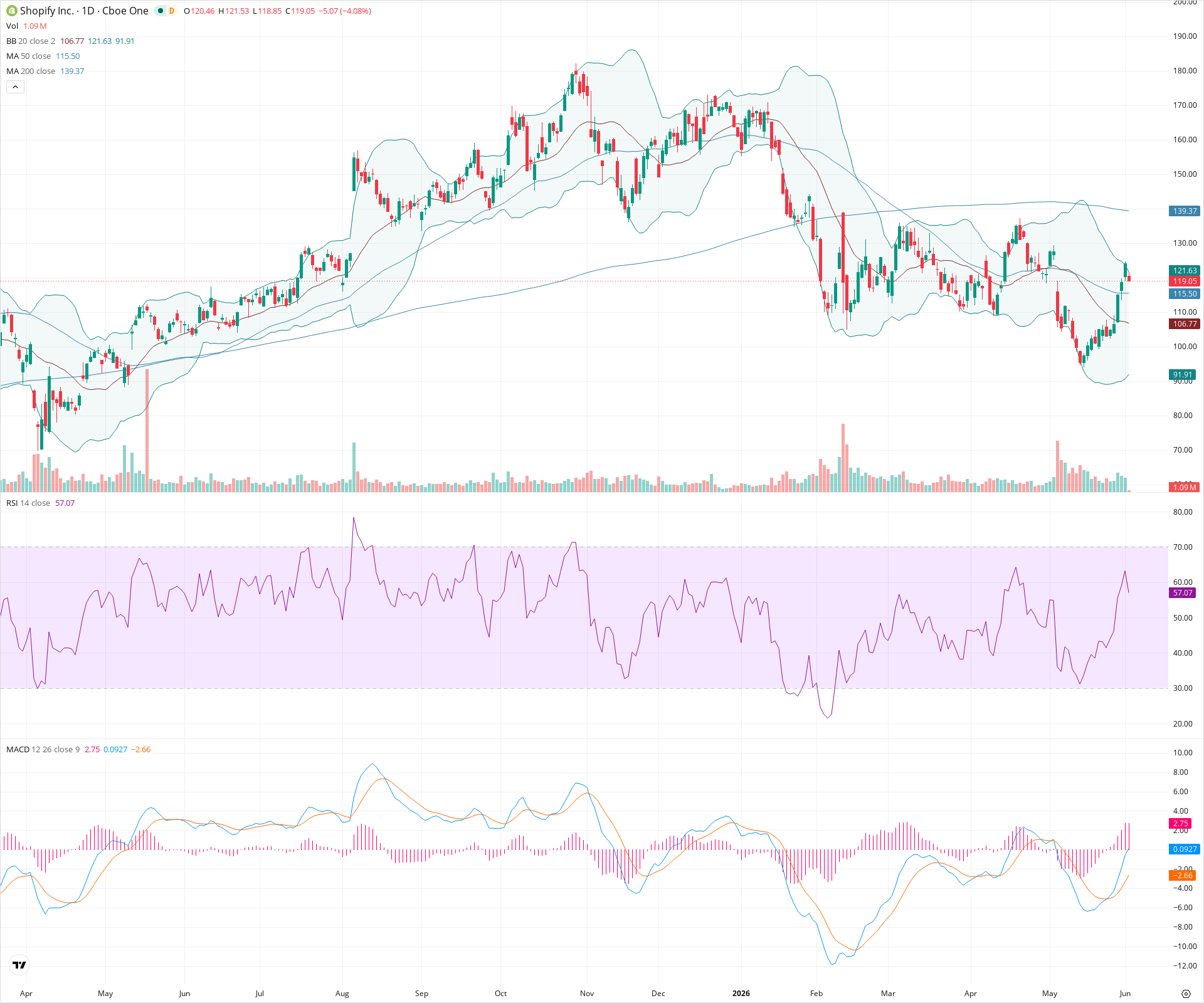Click the 160.00 price axis label
1204x1003 pixels.
tap(1185, 140)
